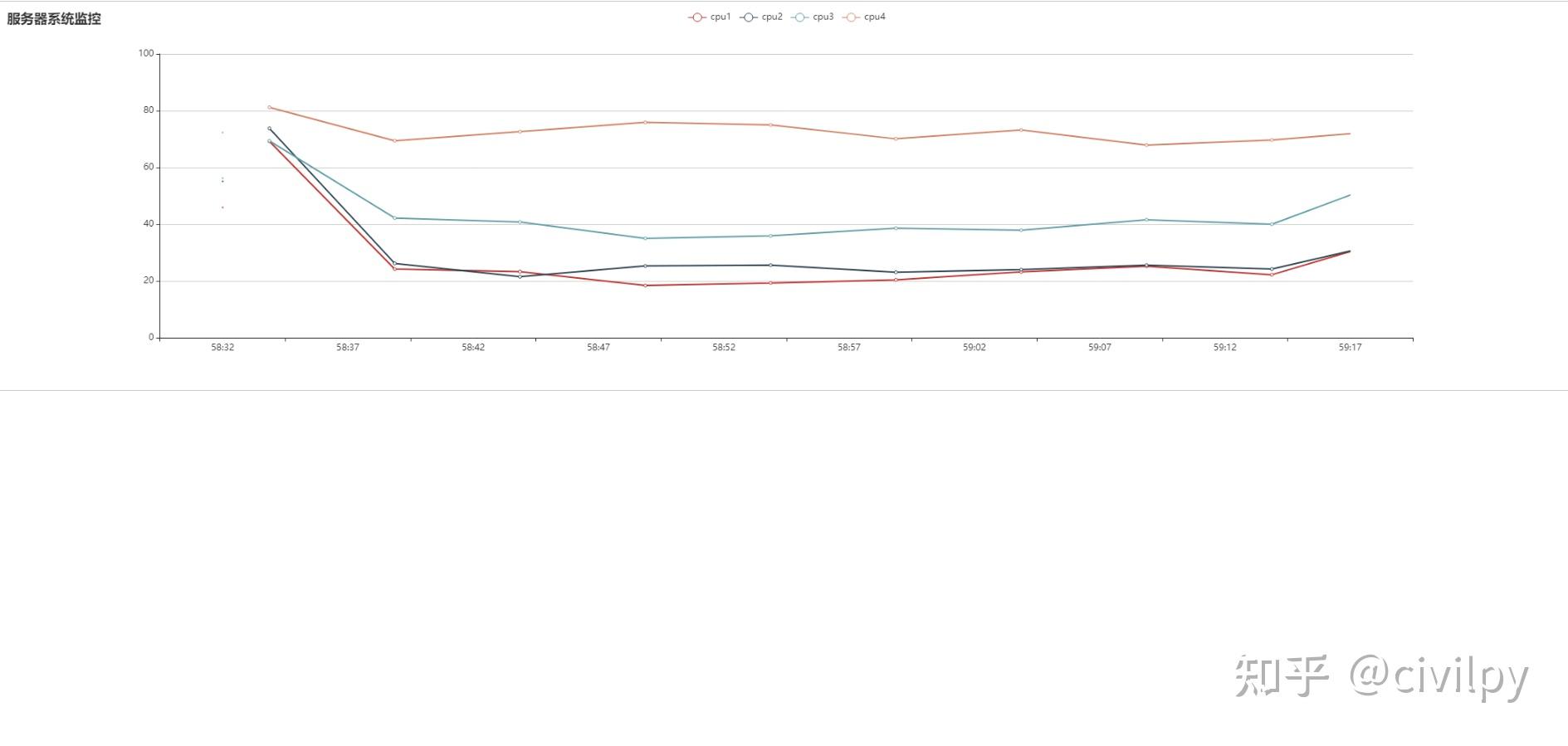The image size is (1568, 746).
Task: Select cpu4 data point at 58:57
Action: (x=896, y=139)
